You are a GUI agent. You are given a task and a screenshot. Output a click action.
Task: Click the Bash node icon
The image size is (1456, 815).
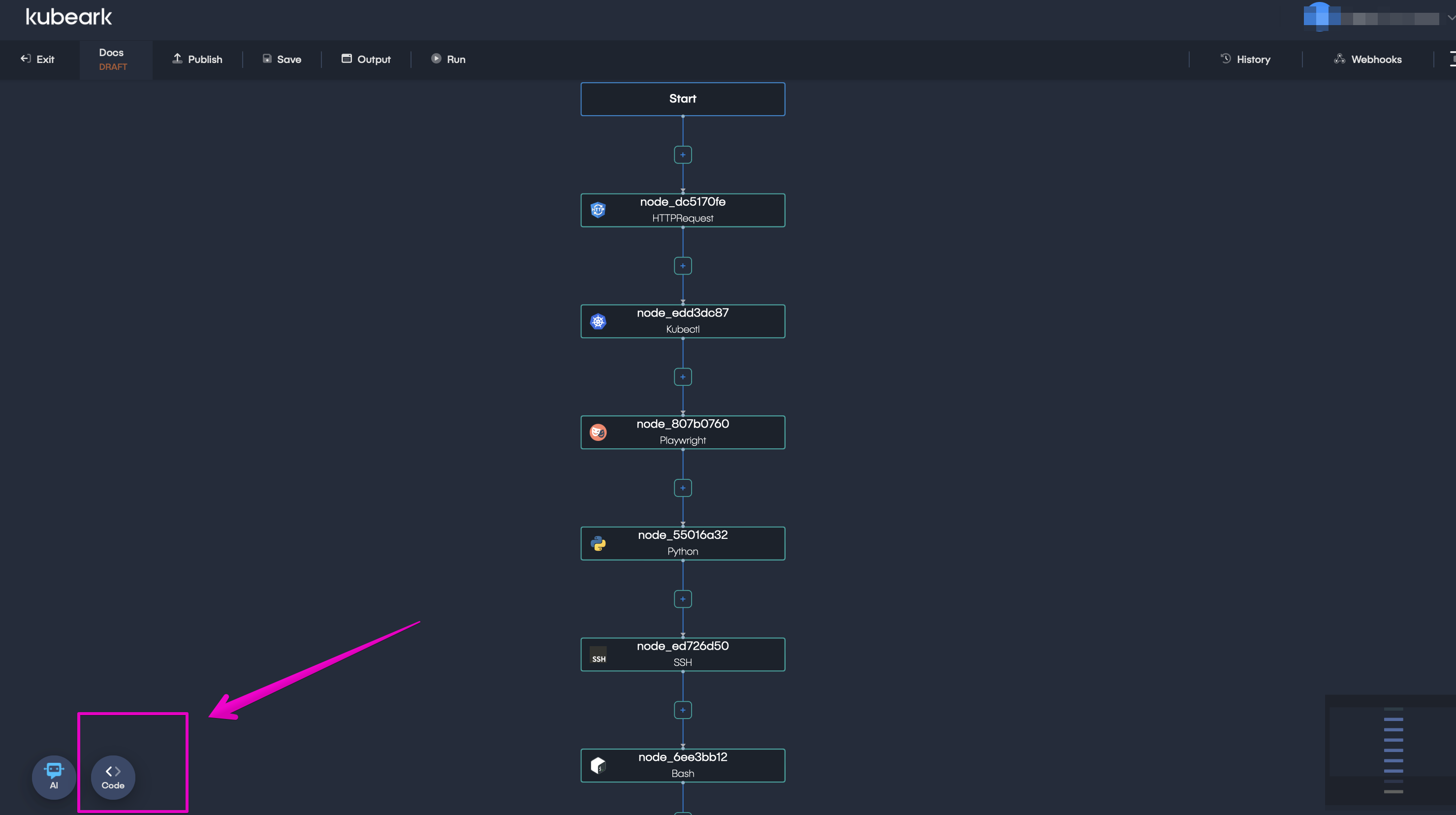[x=598, y=765]
